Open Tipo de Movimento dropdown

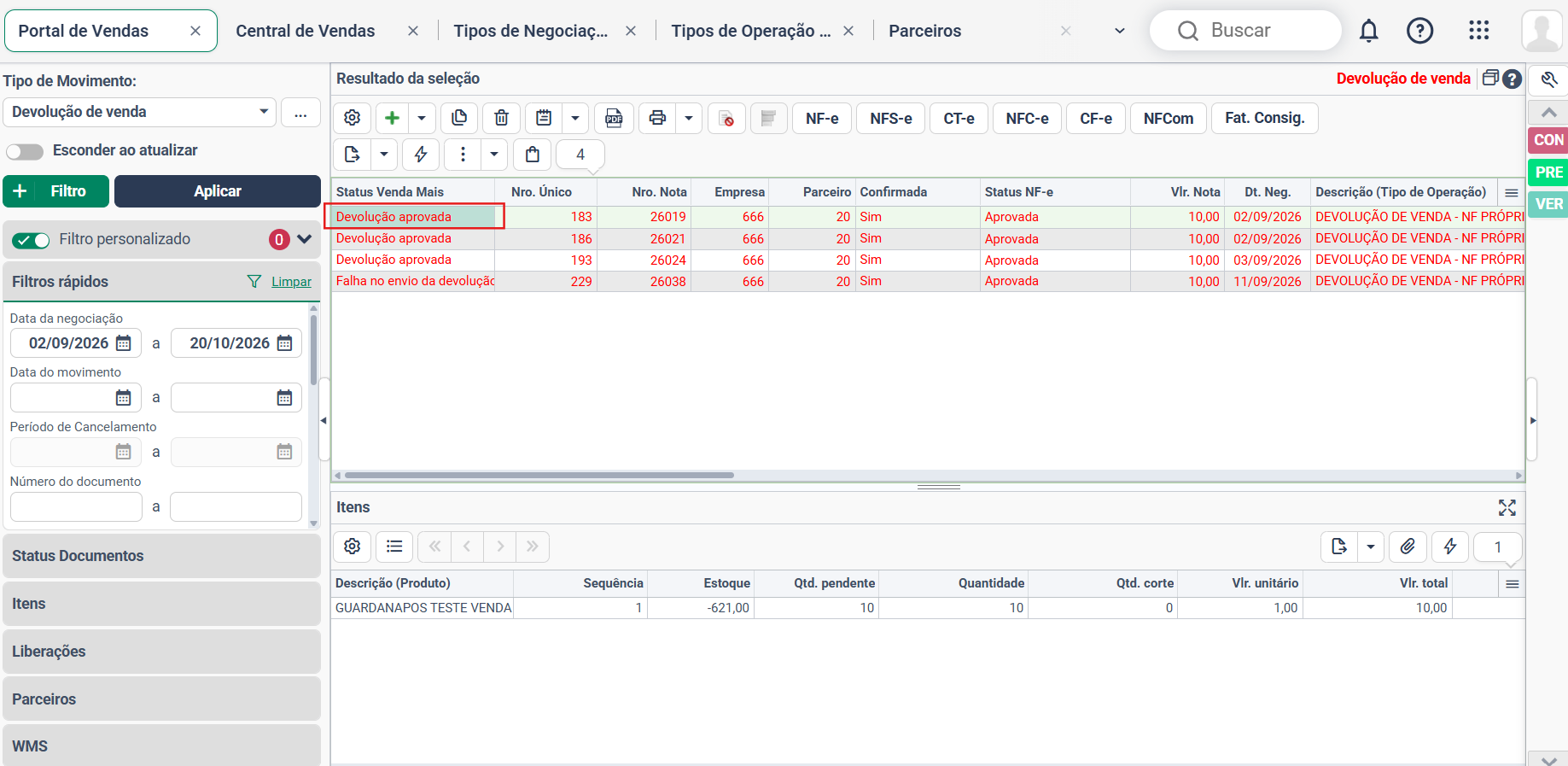click(x=140, y=112)
